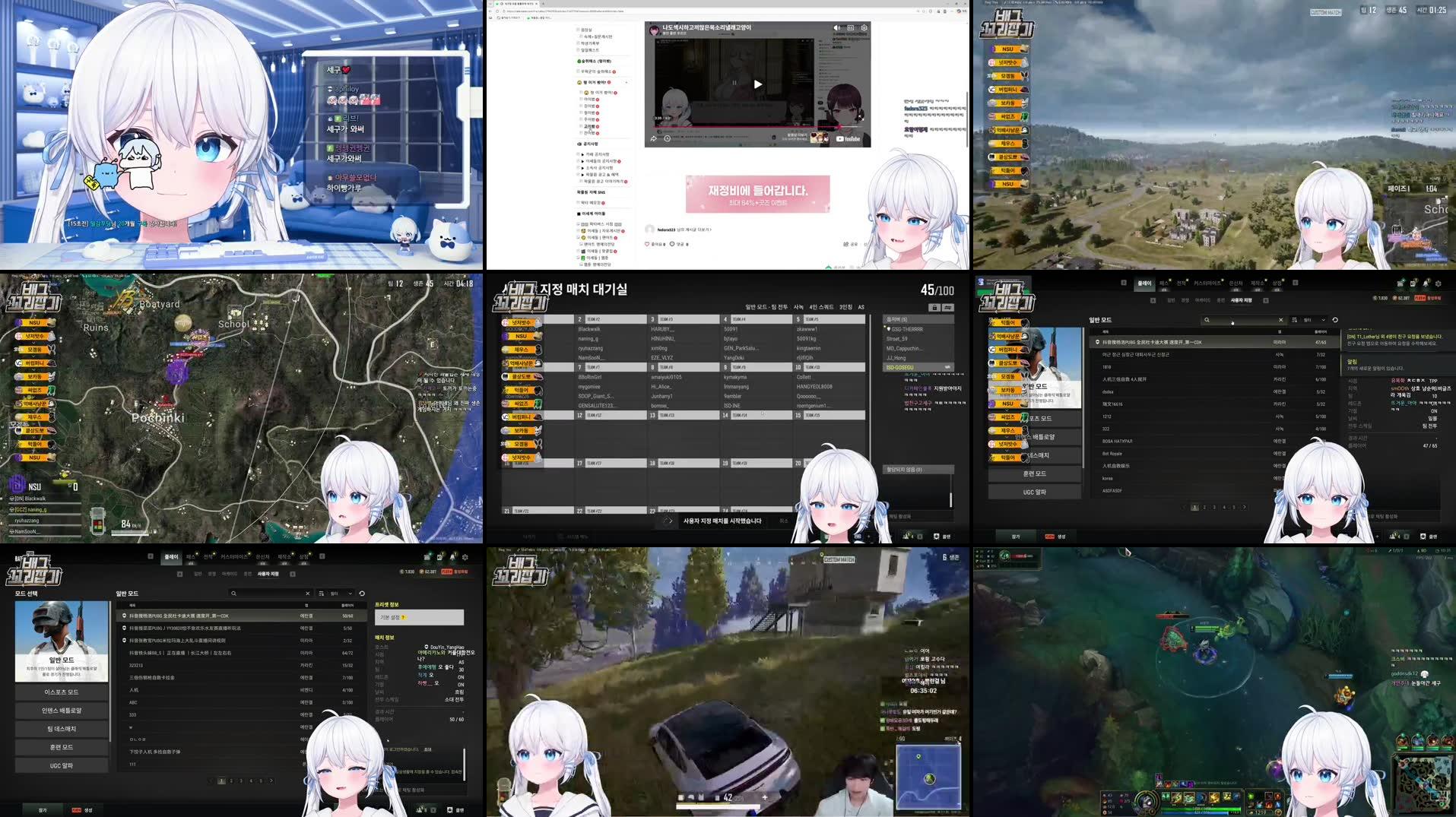1456x817 pixels.
Task: Select the 아케이드 sub-tab in the play menu
Action: 1203,299
